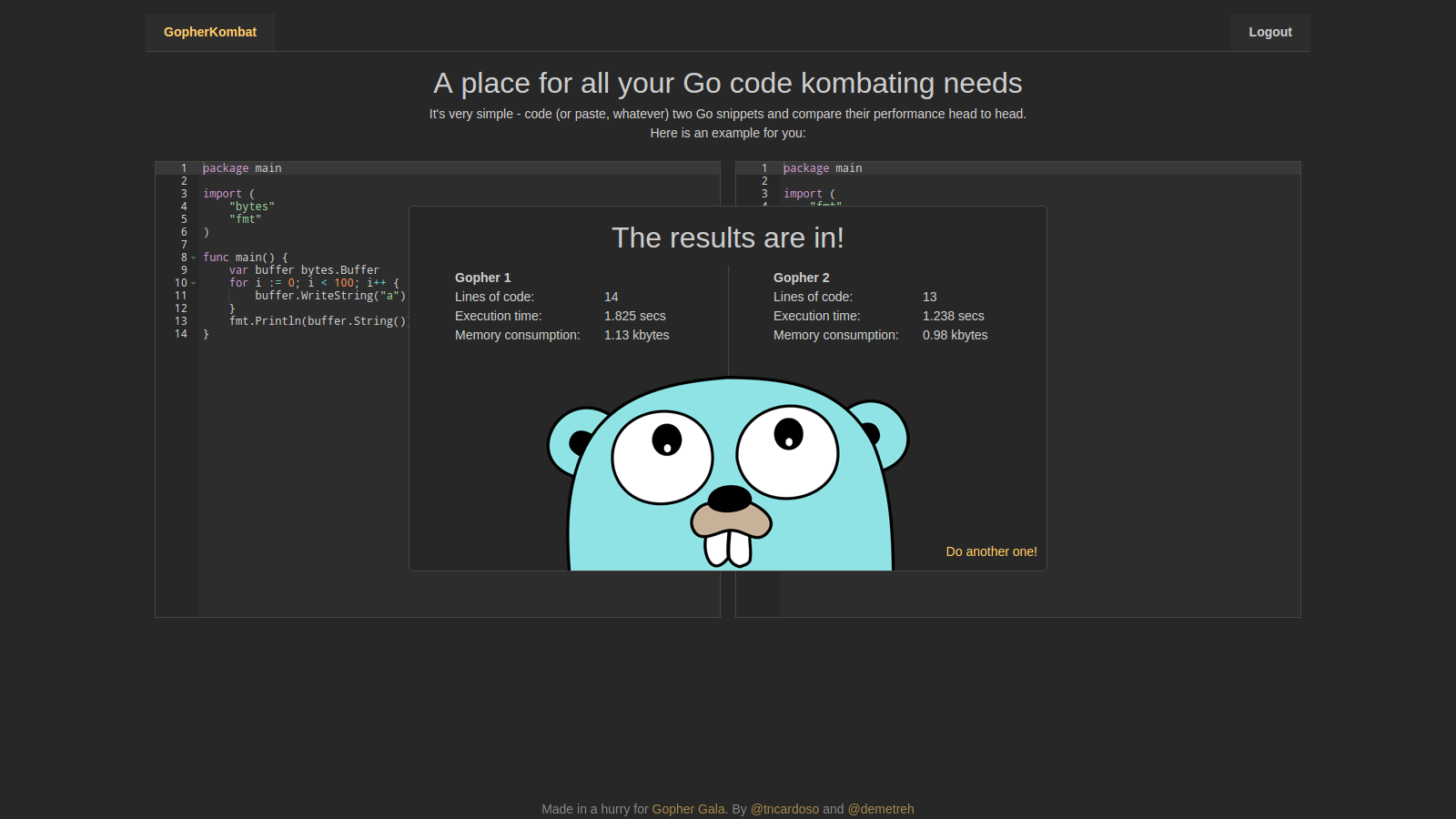Select the 'Gopher 2' results heading
The image size is (1456, 819).
[802, 278]
